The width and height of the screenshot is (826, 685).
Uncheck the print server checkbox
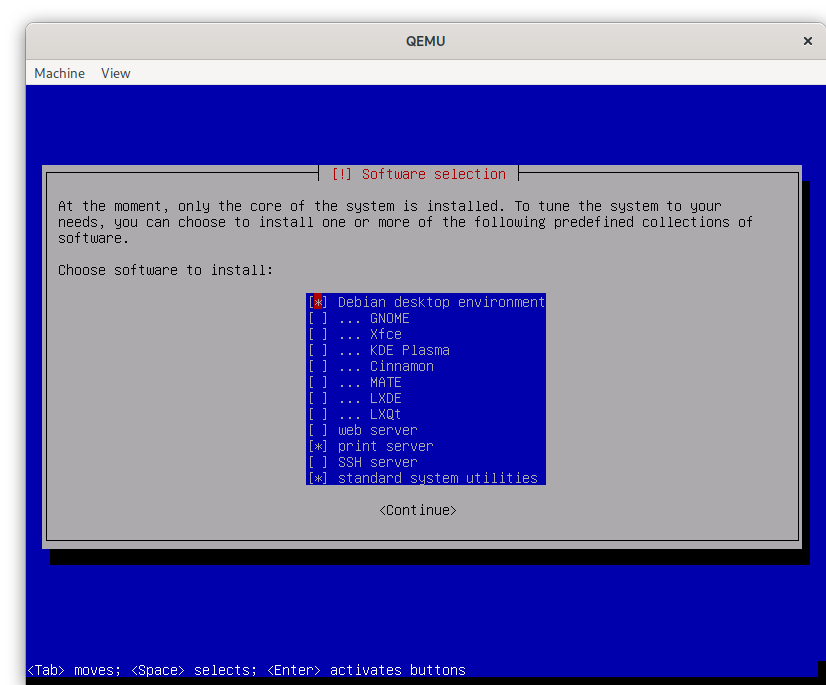point(318,446)
